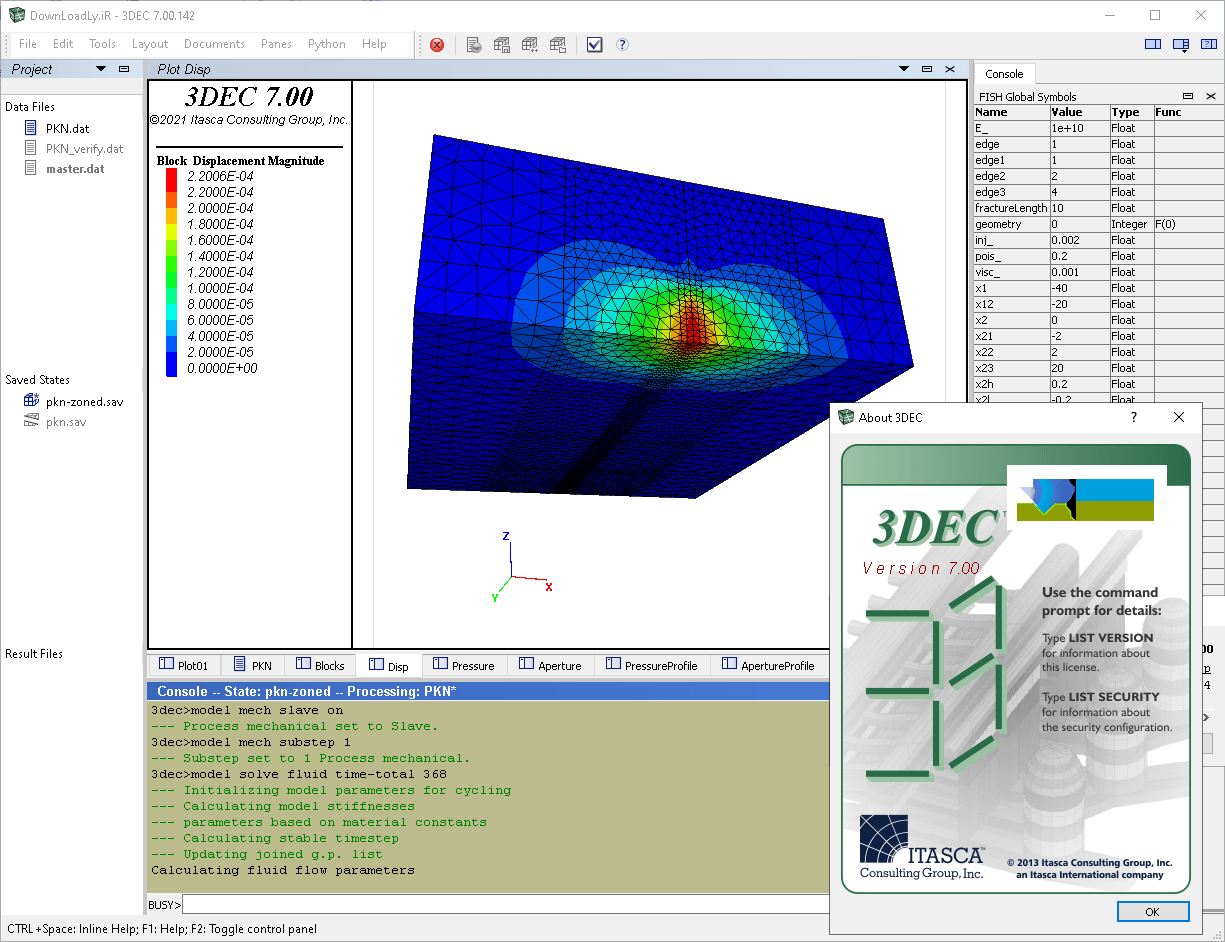Close the FISH Global Symbols pane
Viewport: 1225px width, 942px height.
(1210, 97)
